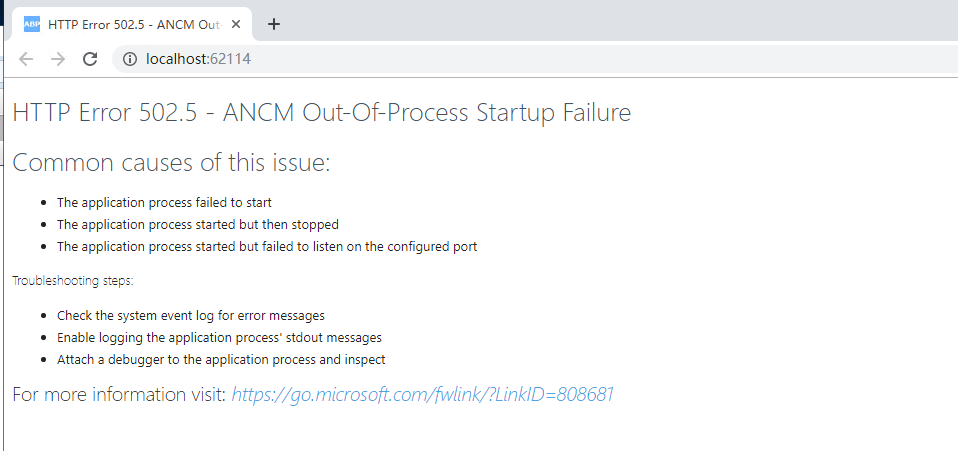958x451 pixels.
Task: Reload the localhost page
Action: click(90, 59)
